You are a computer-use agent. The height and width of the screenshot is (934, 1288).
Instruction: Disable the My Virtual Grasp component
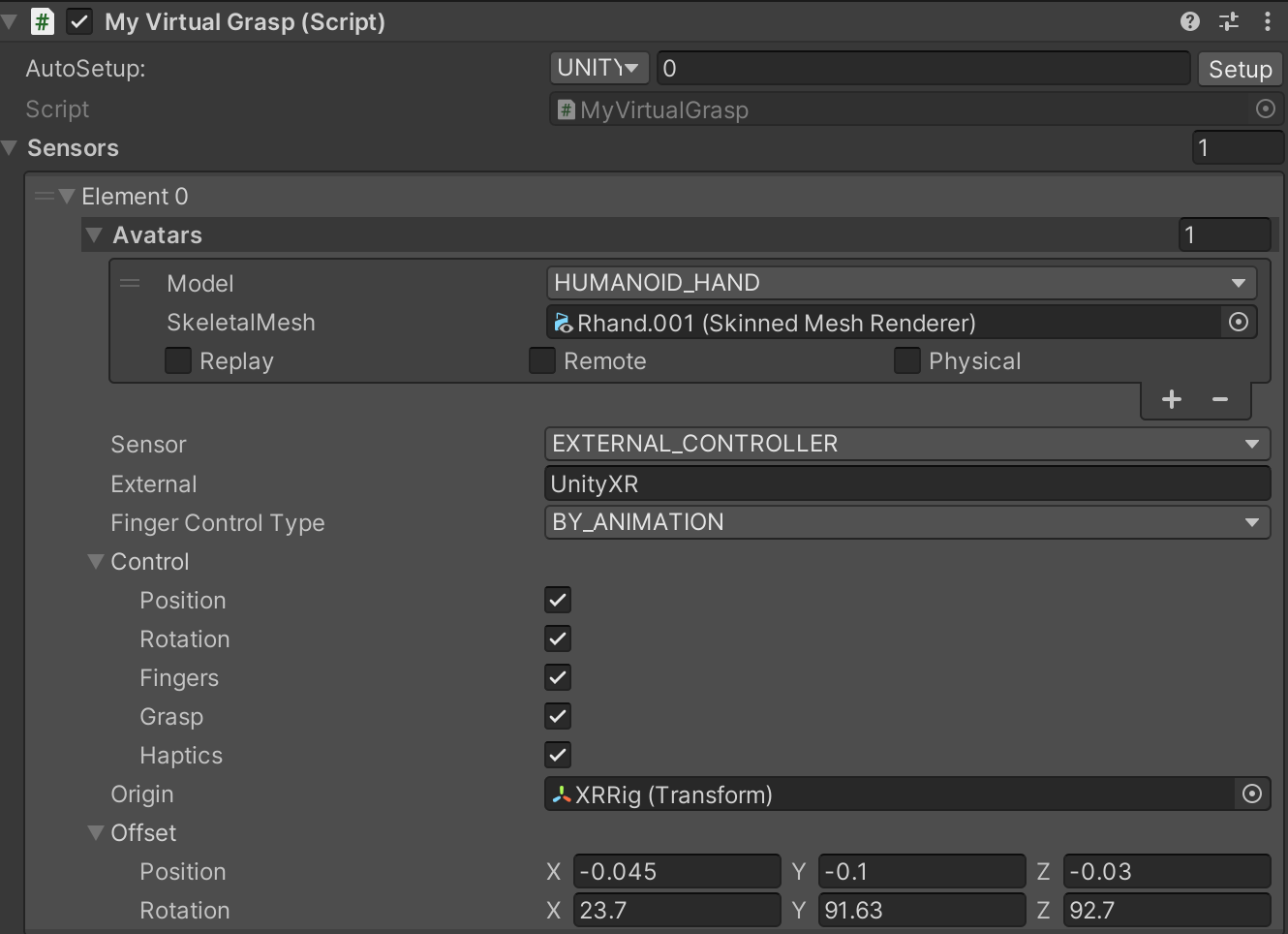(x=79, y=21)
